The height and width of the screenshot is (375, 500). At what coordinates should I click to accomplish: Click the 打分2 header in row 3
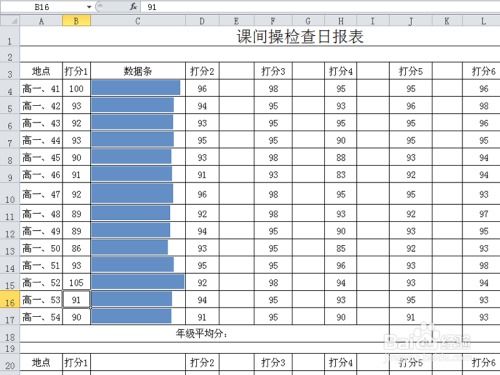pyautogui.click(x=202, y=71)
